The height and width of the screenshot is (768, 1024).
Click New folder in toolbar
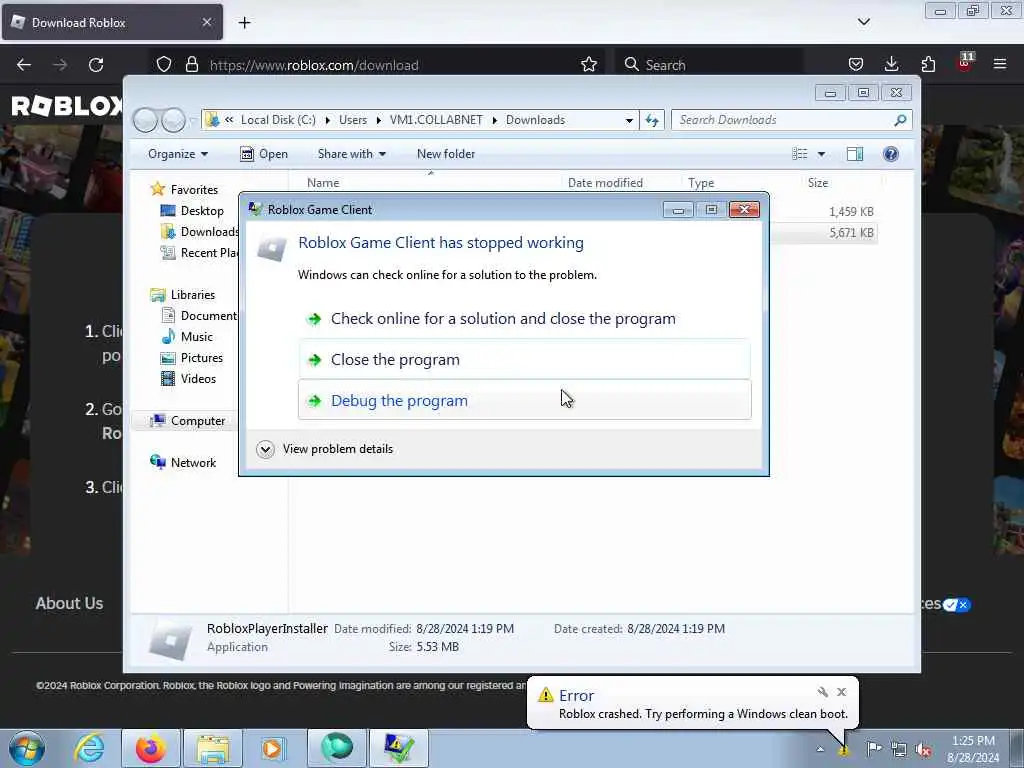pos(446,154)
